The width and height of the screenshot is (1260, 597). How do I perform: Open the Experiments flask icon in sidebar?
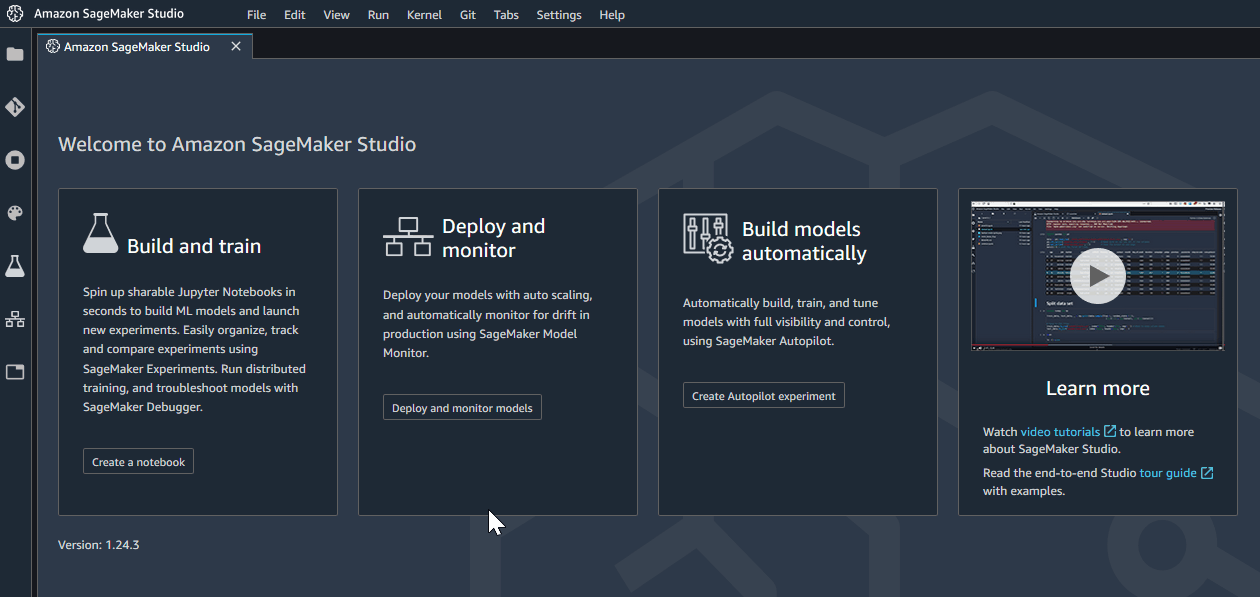(15, 266)
